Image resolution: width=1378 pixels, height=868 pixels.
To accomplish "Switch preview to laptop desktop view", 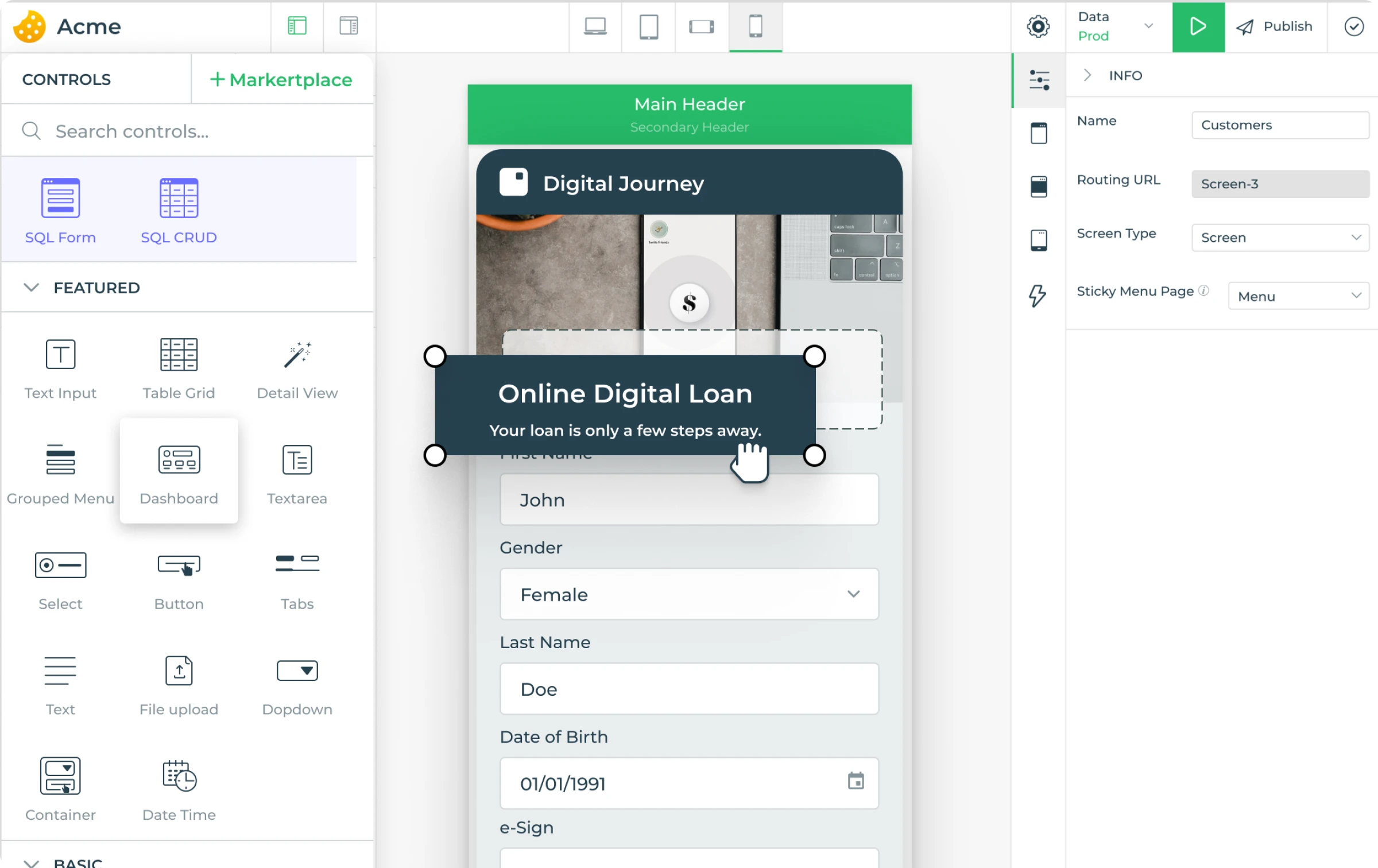I will (x=595, y=26).
